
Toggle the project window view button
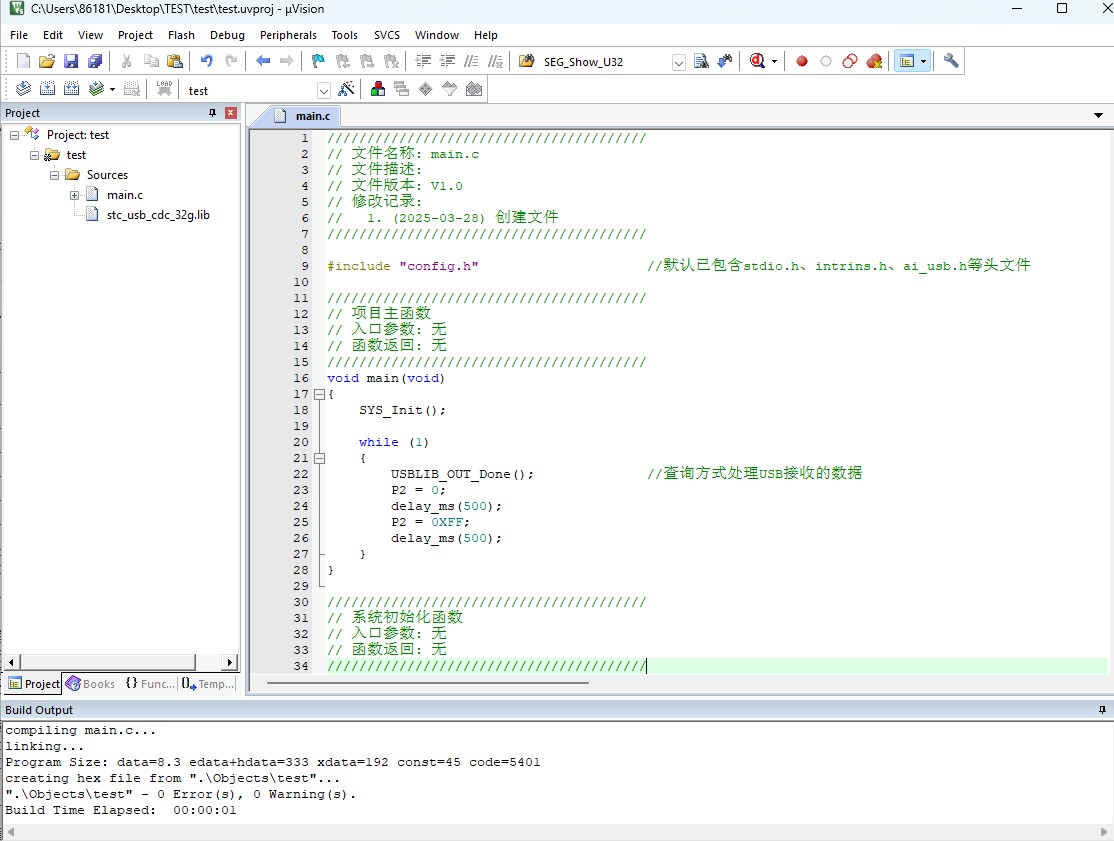pyautogui.click(x=907, y=61)
